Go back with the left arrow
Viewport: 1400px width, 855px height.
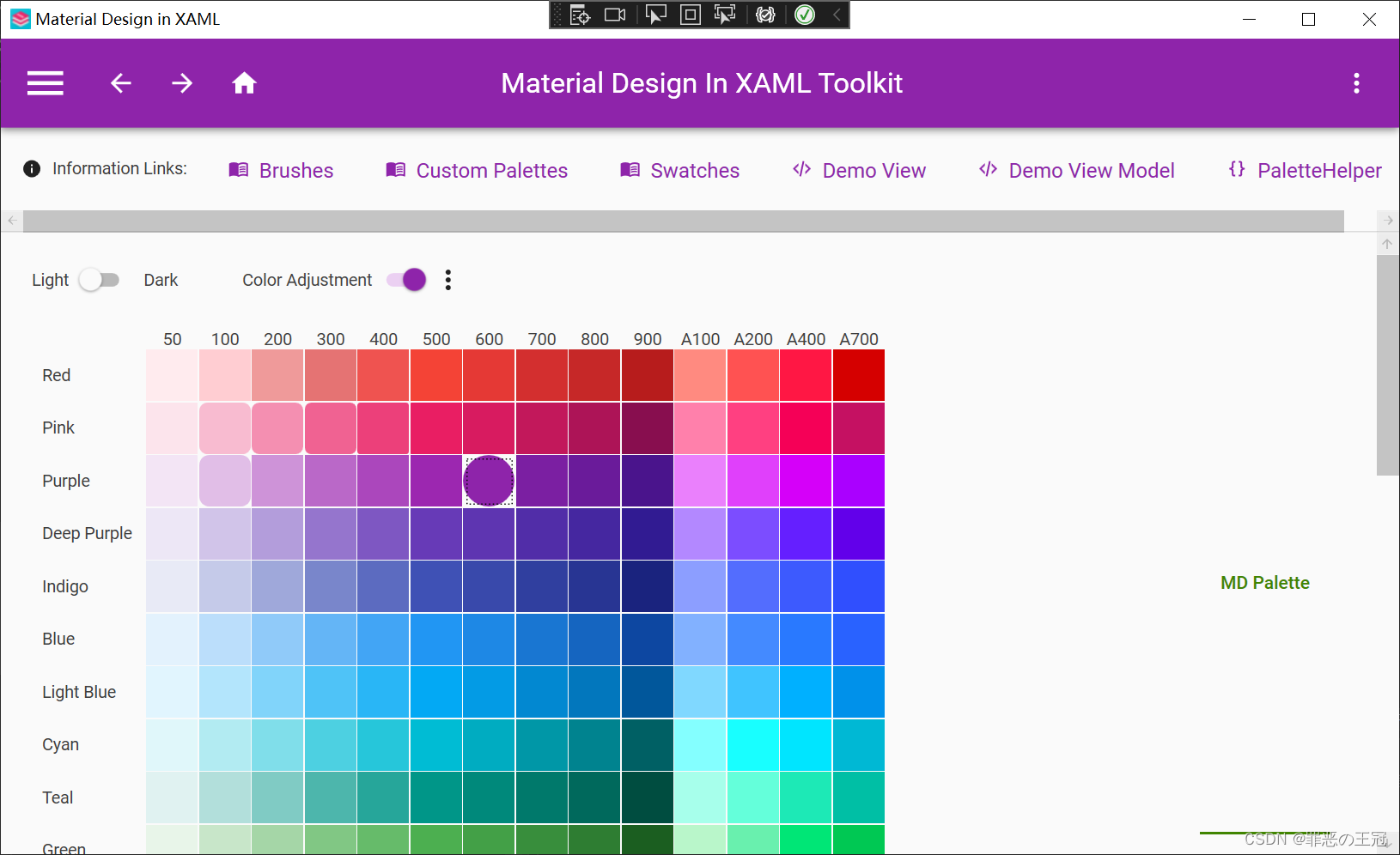(121, 83)
